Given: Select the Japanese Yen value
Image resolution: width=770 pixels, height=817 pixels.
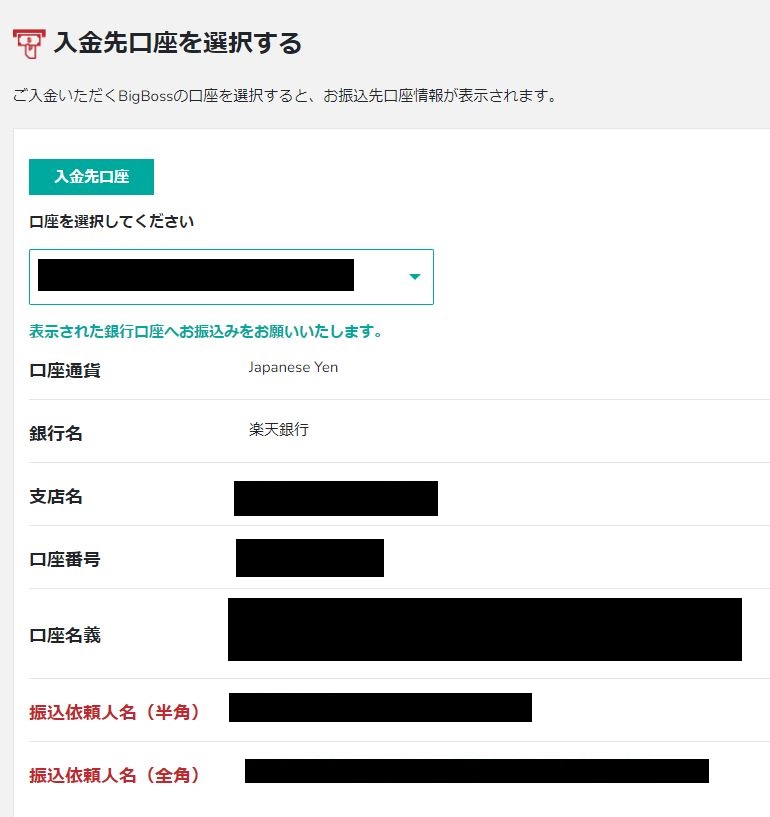Looking at the screenshot, I should coord(293,367).
